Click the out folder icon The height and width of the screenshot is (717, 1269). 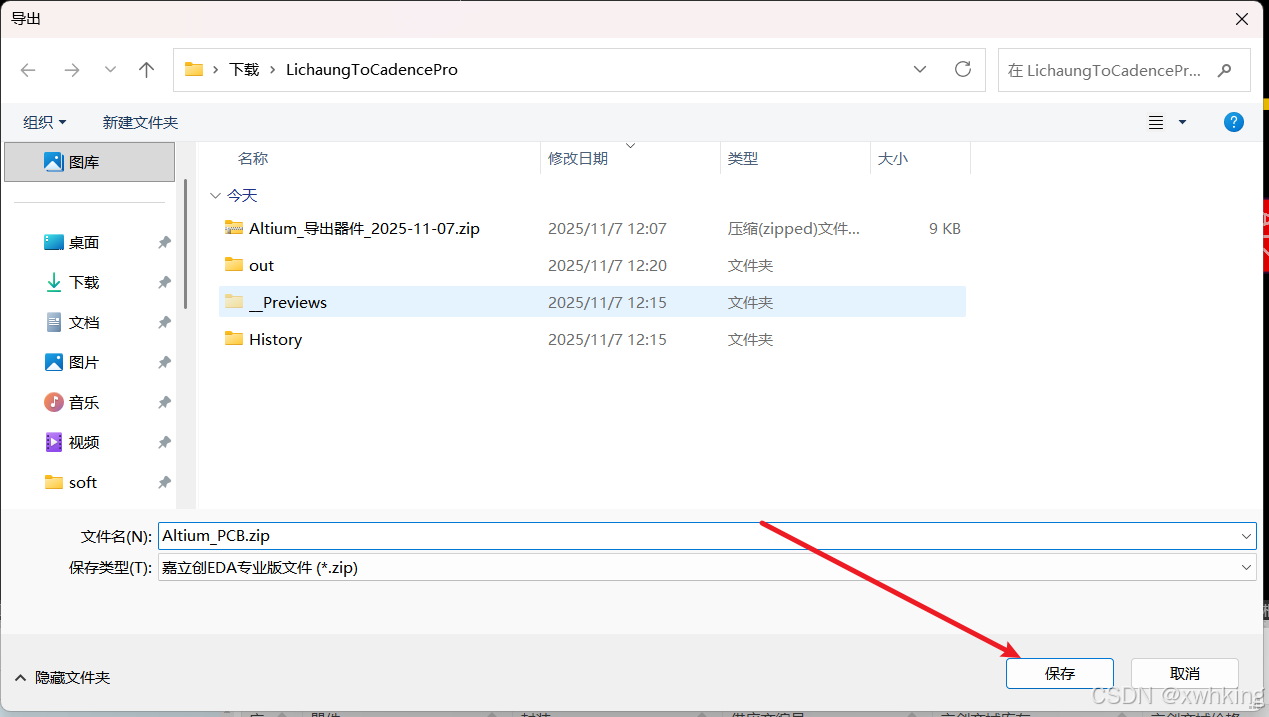[x=234, y=265]
